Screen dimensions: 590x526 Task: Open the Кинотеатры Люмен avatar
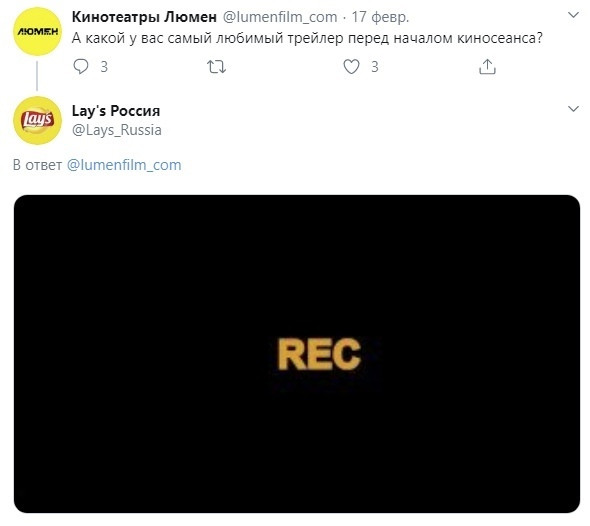click(37, 32)
